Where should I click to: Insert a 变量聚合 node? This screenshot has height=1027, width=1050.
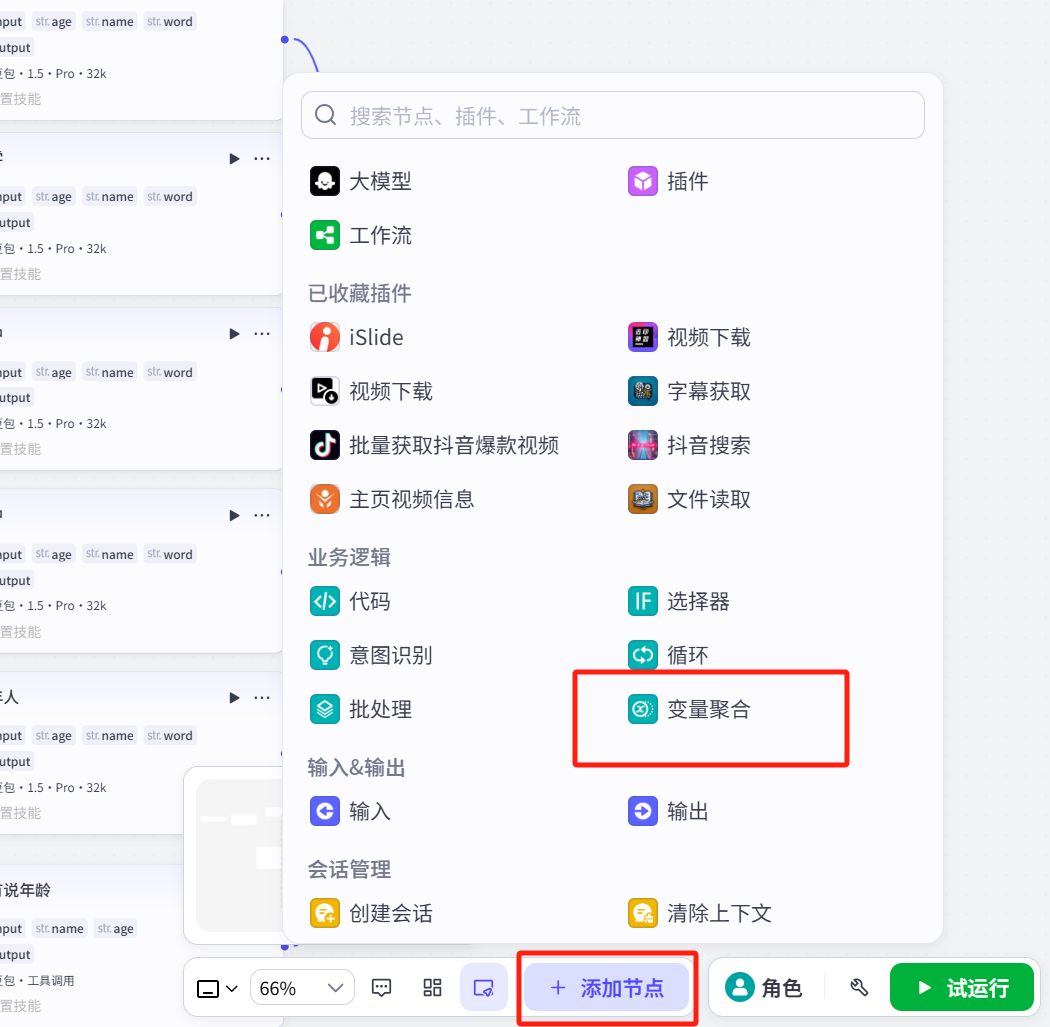[x=689, y=709]
